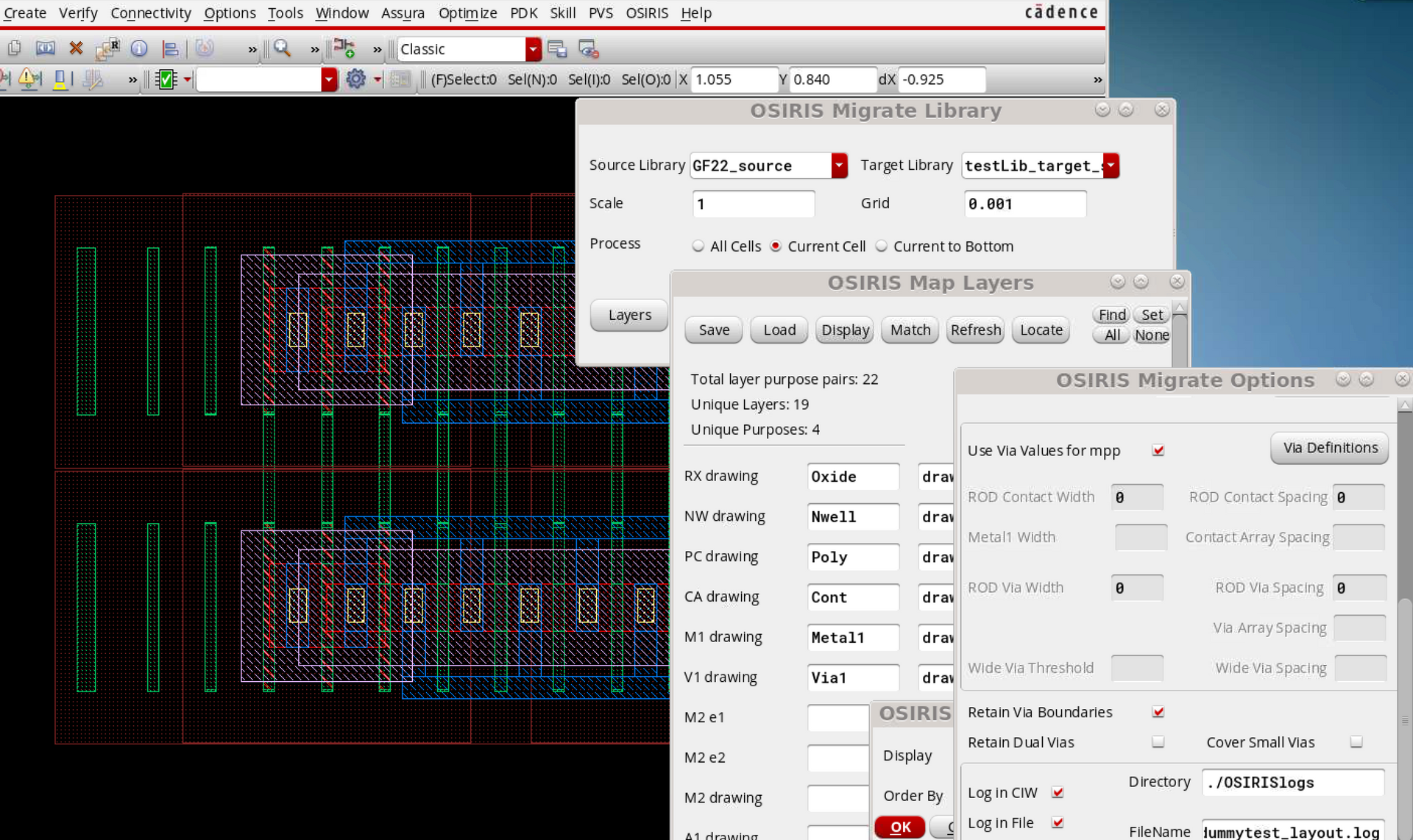Click the workspace windows icon beside Classic
The image size is (1413, 840).
pyautogui.click(x=557, y=49)
